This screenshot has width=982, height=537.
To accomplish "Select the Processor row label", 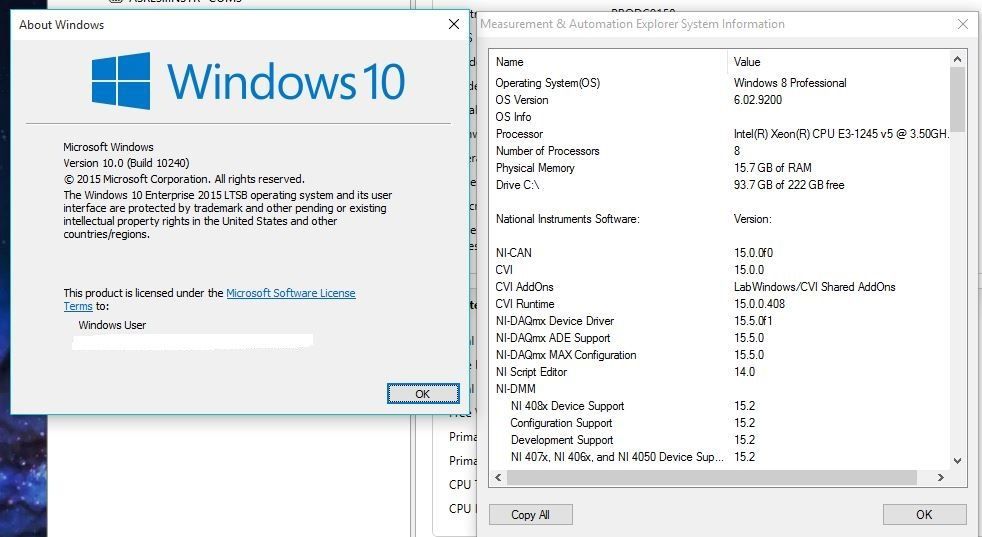I will click(519, 133).
